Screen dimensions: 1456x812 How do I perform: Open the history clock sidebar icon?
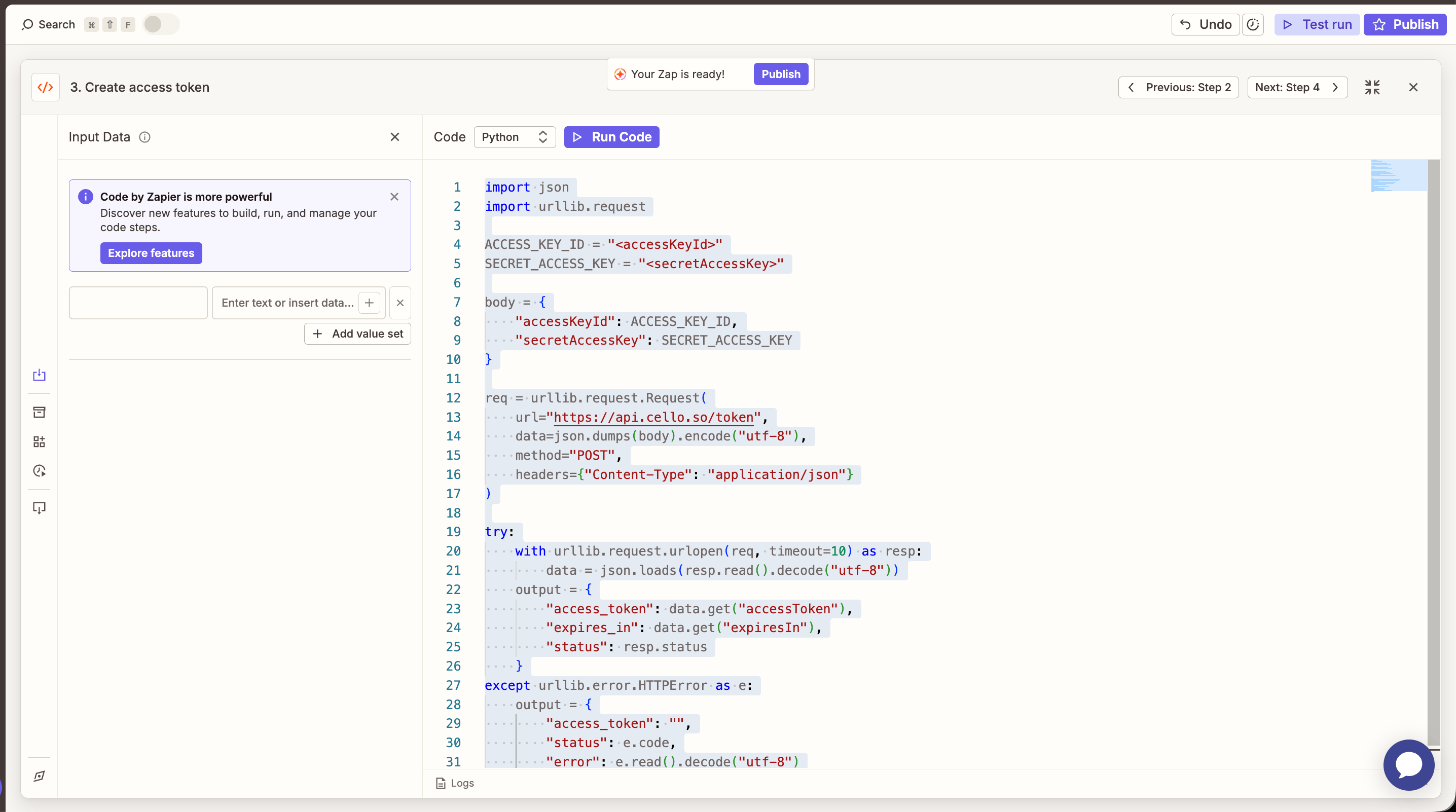[39, 471]
